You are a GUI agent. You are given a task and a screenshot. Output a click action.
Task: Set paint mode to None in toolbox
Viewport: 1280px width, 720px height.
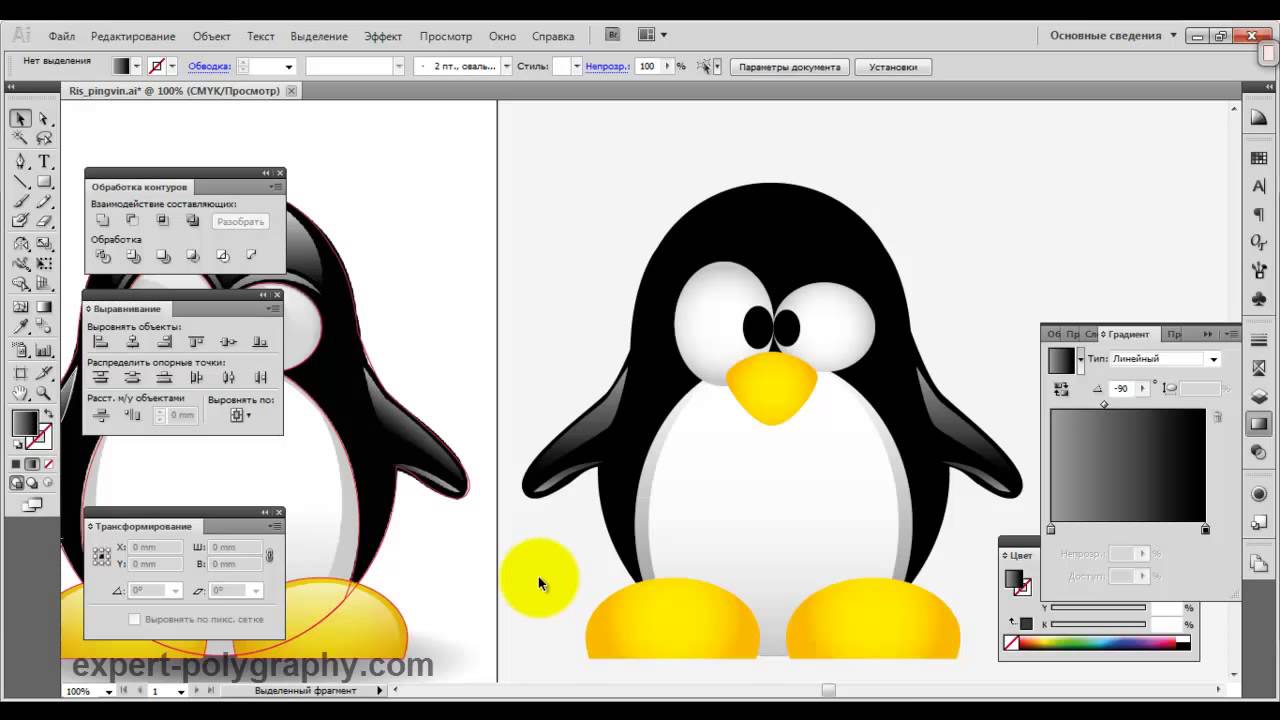(48, 464)
